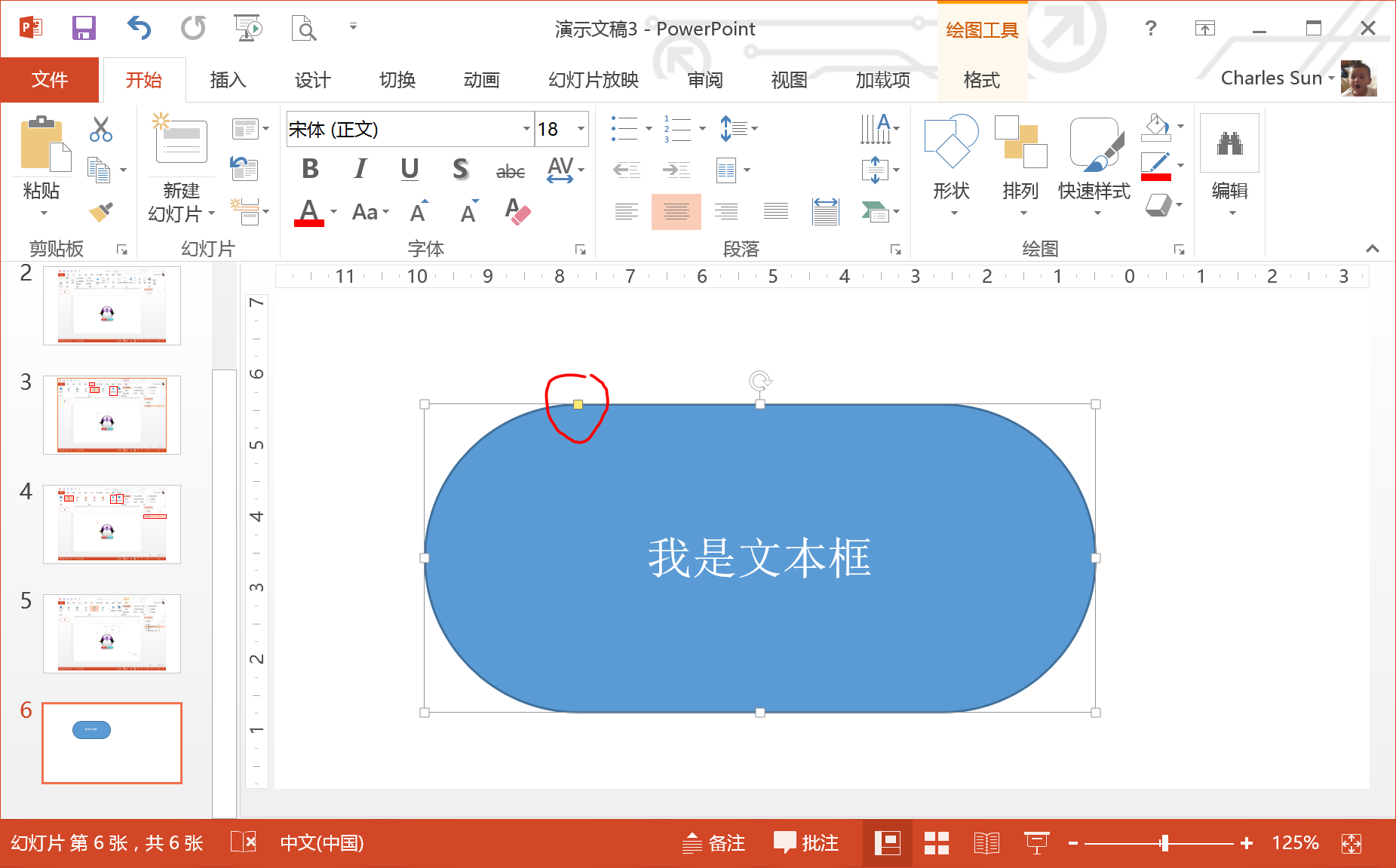Toggle Underline formatting
Viewport: 1396px width, 868px height.
[x=410, y=169]
